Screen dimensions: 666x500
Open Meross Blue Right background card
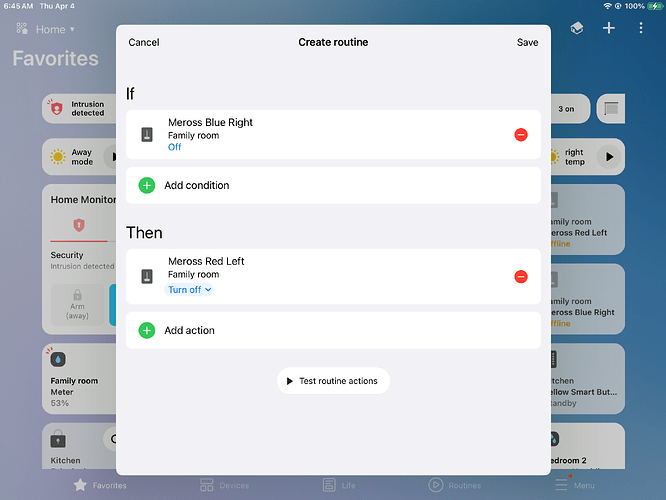point(588,299)
